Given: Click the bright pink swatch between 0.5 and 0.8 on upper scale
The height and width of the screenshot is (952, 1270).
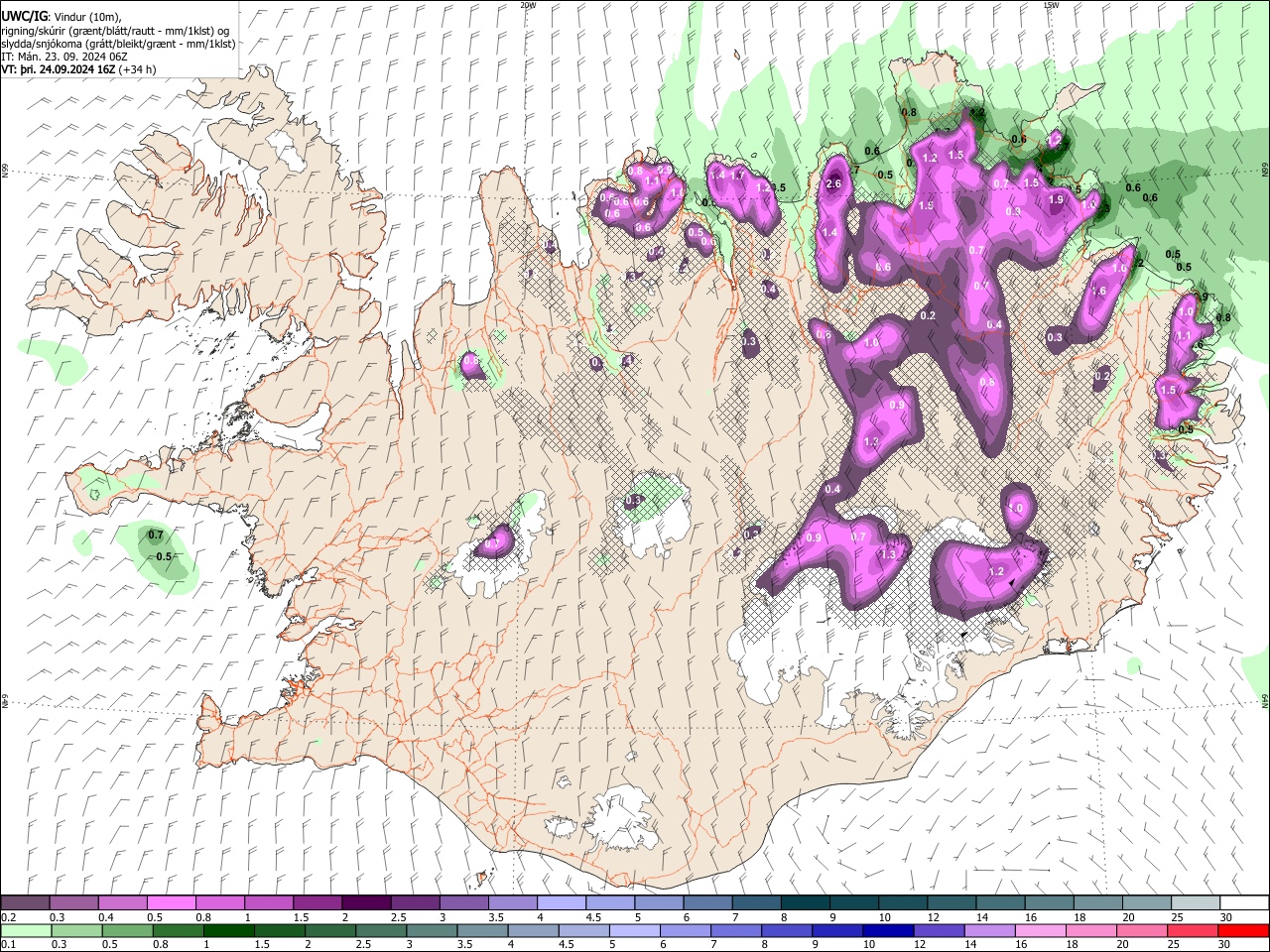Looking at the screenshot, I should [x=172, y=903].
